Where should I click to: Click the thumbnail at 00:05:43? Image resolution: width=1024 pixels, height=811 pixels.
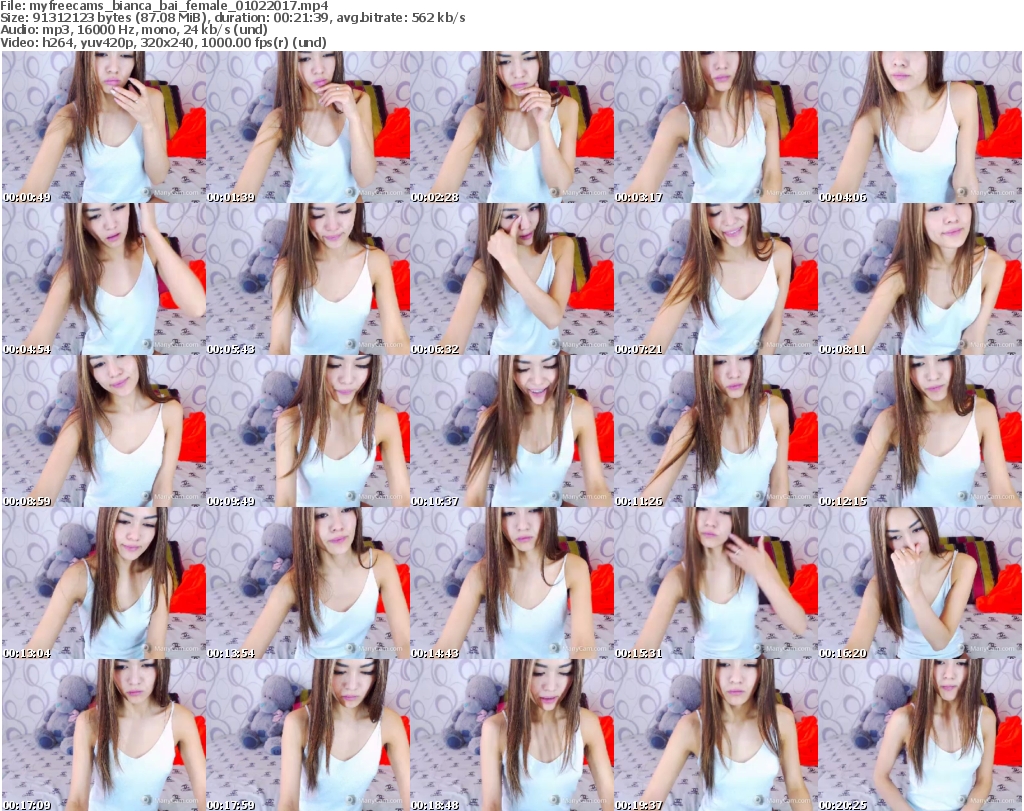[308, 279]
